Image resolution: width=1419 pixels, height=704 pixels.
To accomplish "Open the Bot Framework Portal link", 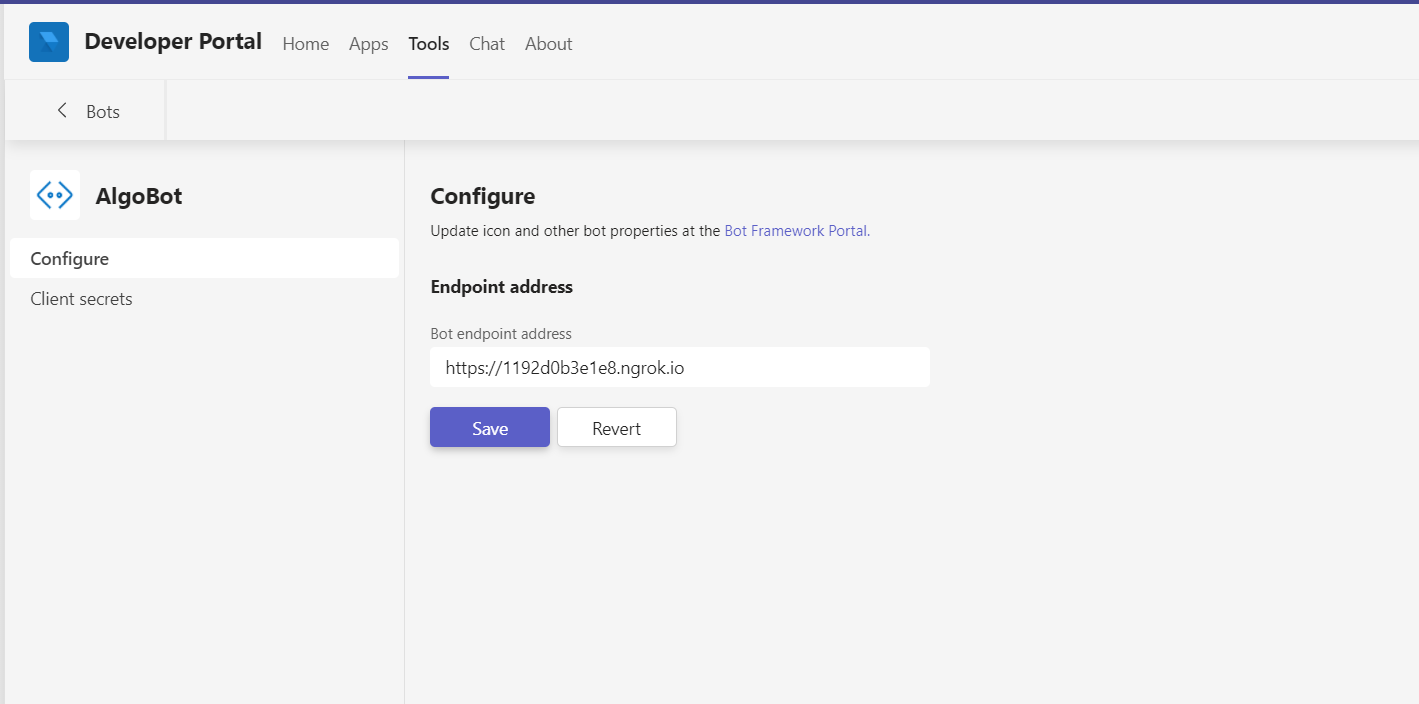I will [796, 231].
